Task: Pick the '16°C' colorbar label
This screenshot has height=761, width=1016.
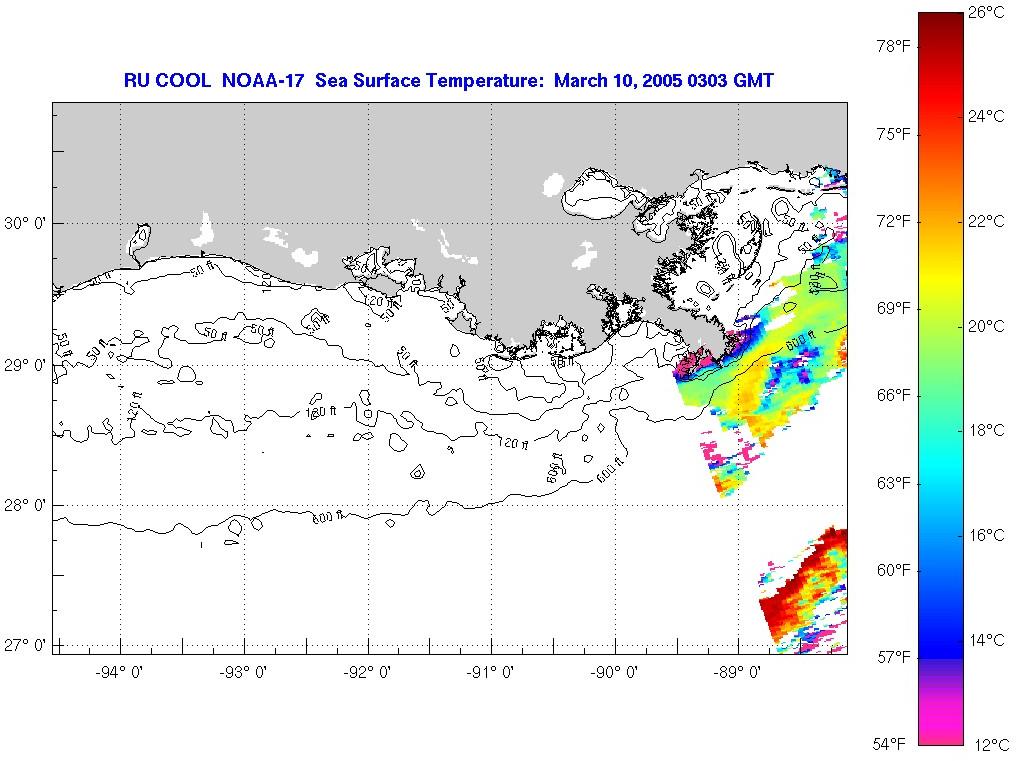Action: (x=986, y=535)
